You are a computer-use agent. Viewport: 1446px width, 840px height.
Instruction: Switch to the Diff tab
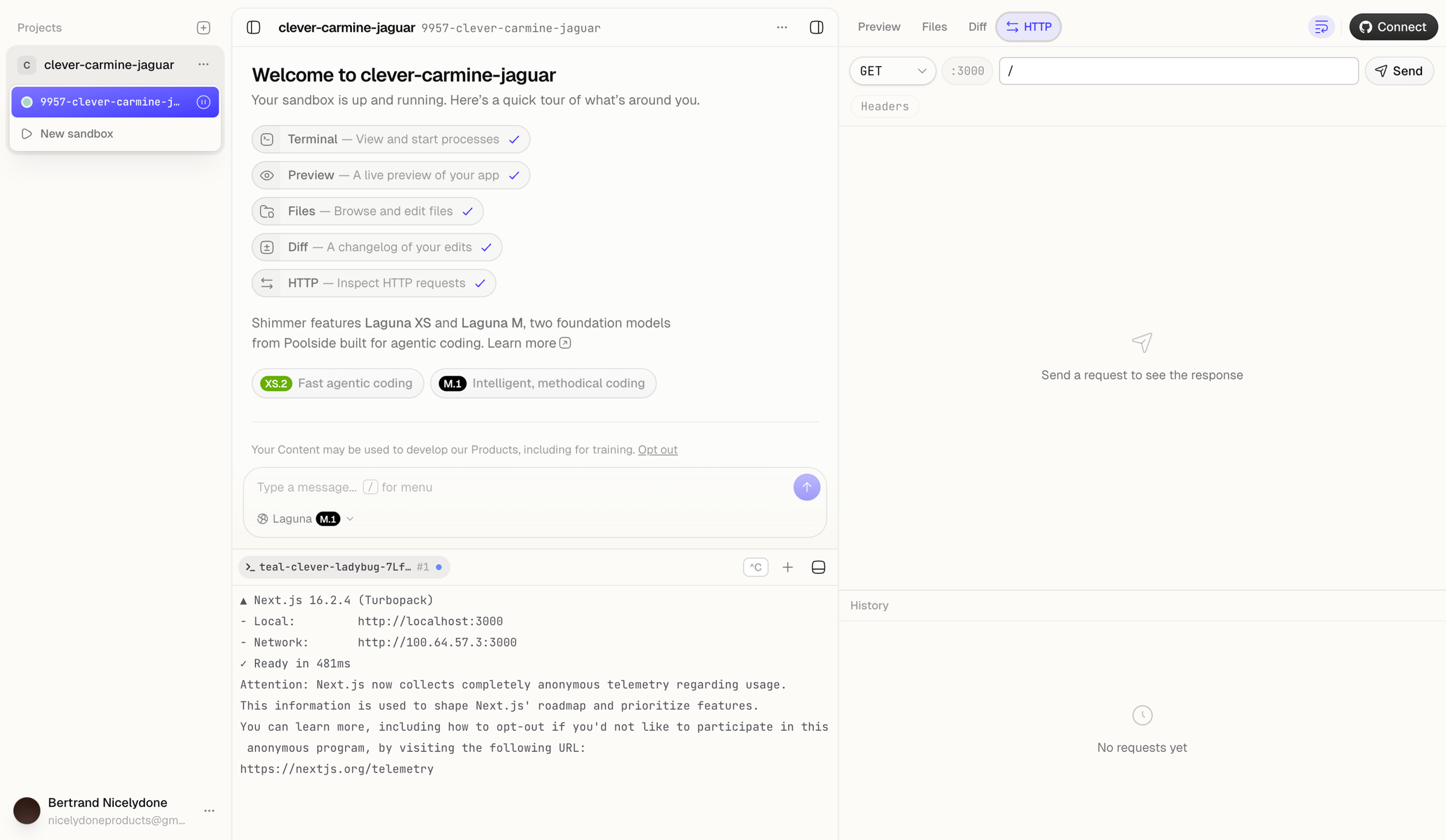point(977,27)
